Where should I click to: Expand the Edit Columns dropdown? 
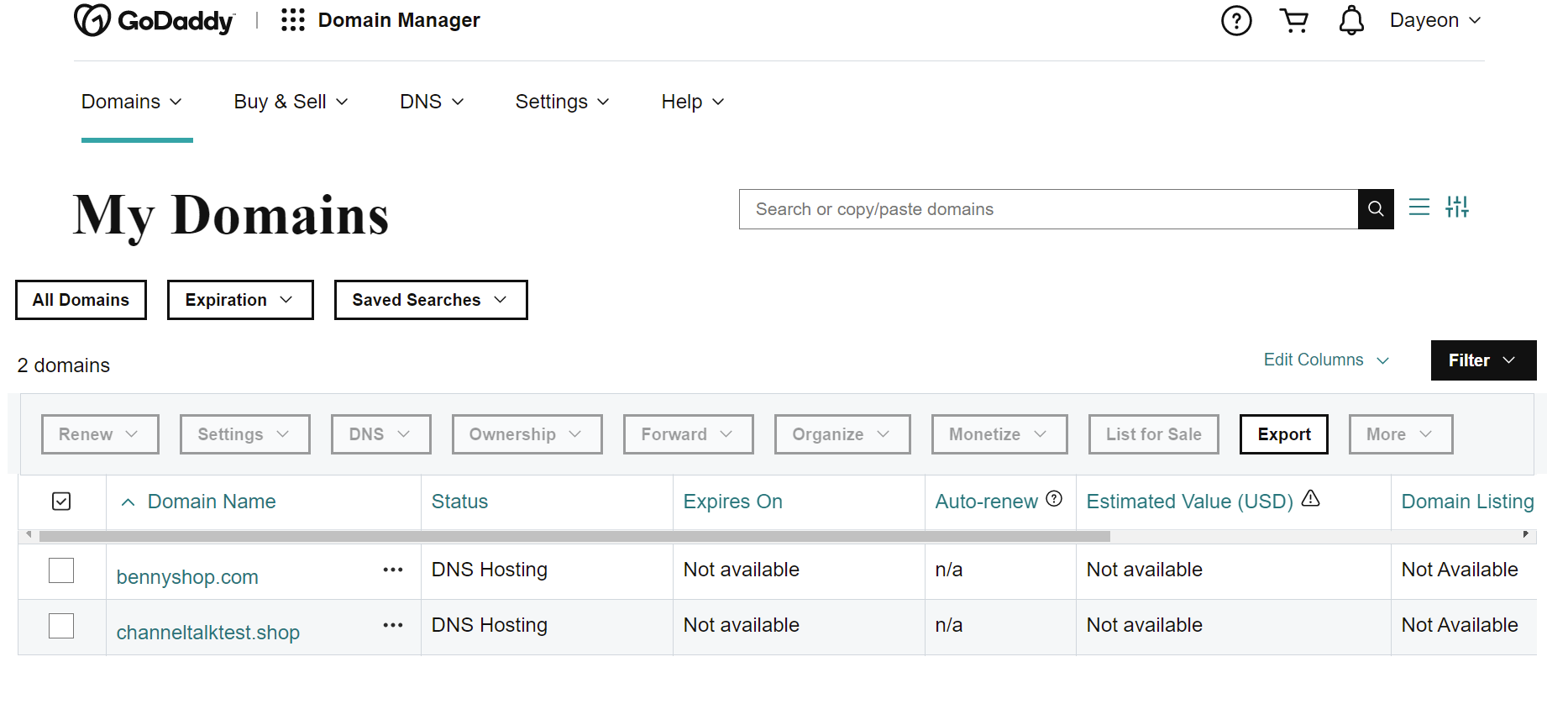[1326, 360]
